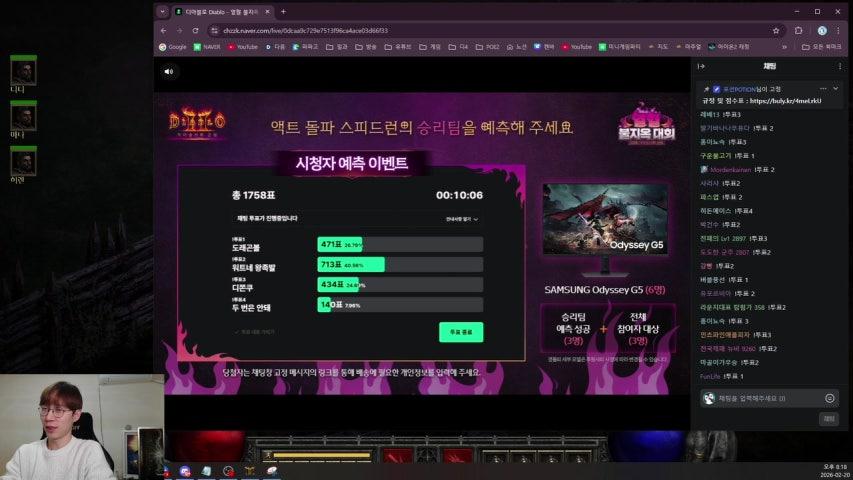Close the Diablo stream tab

point(267,11)
